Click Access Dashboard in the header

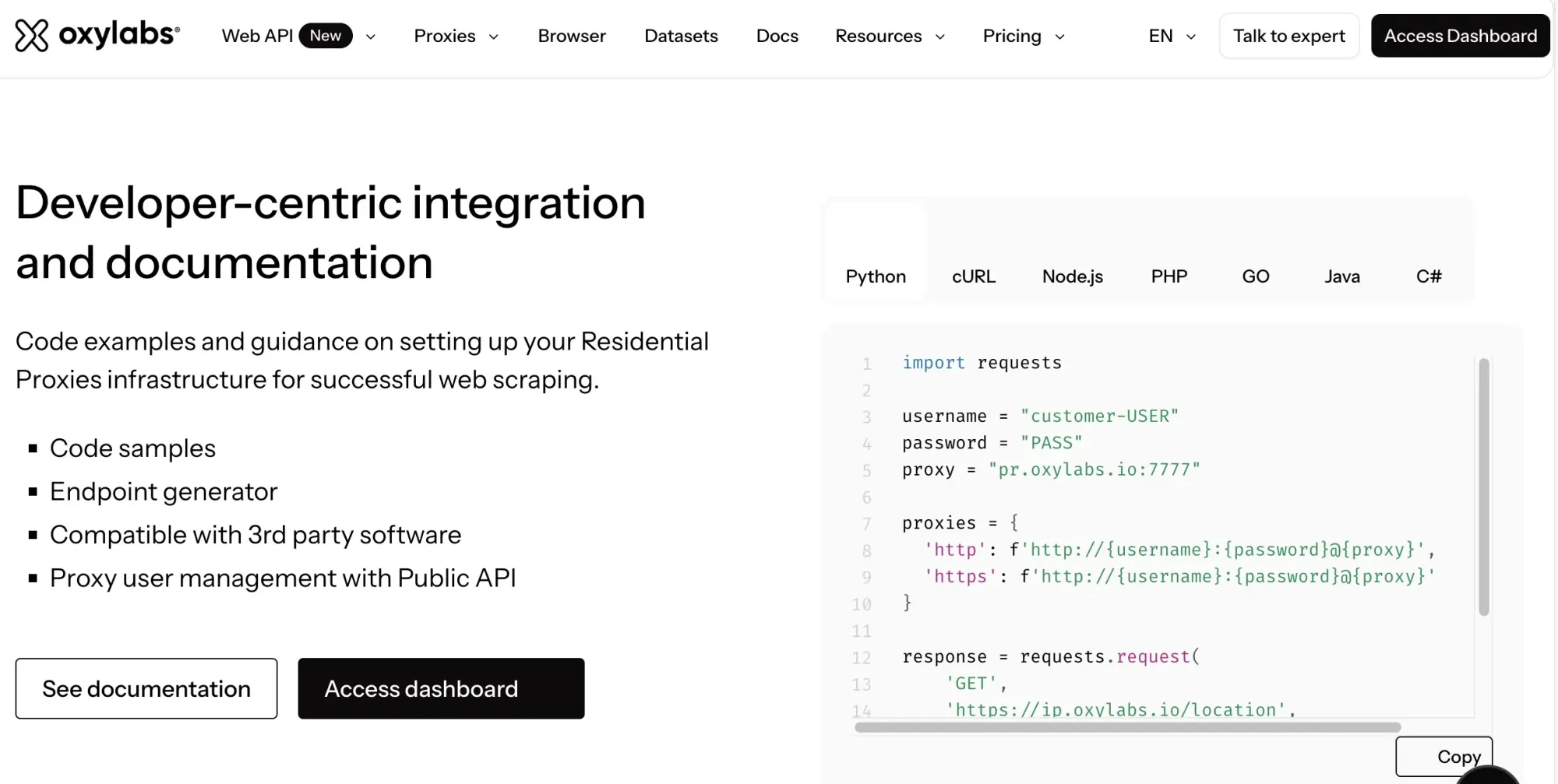(1461, 36)
